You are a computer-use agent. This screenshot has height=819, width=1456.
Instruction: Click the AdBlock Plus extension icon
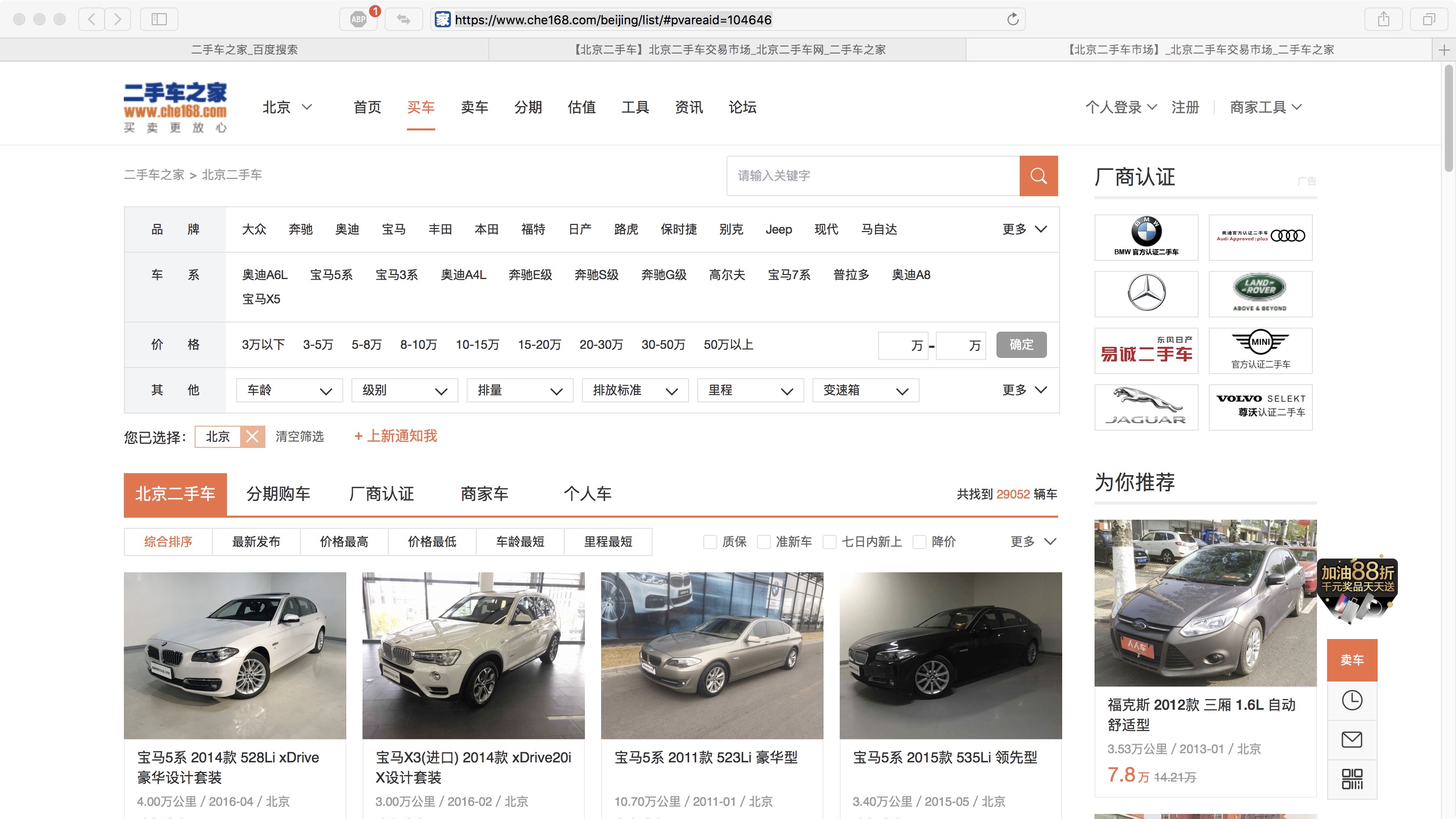[x=358, y=19]
